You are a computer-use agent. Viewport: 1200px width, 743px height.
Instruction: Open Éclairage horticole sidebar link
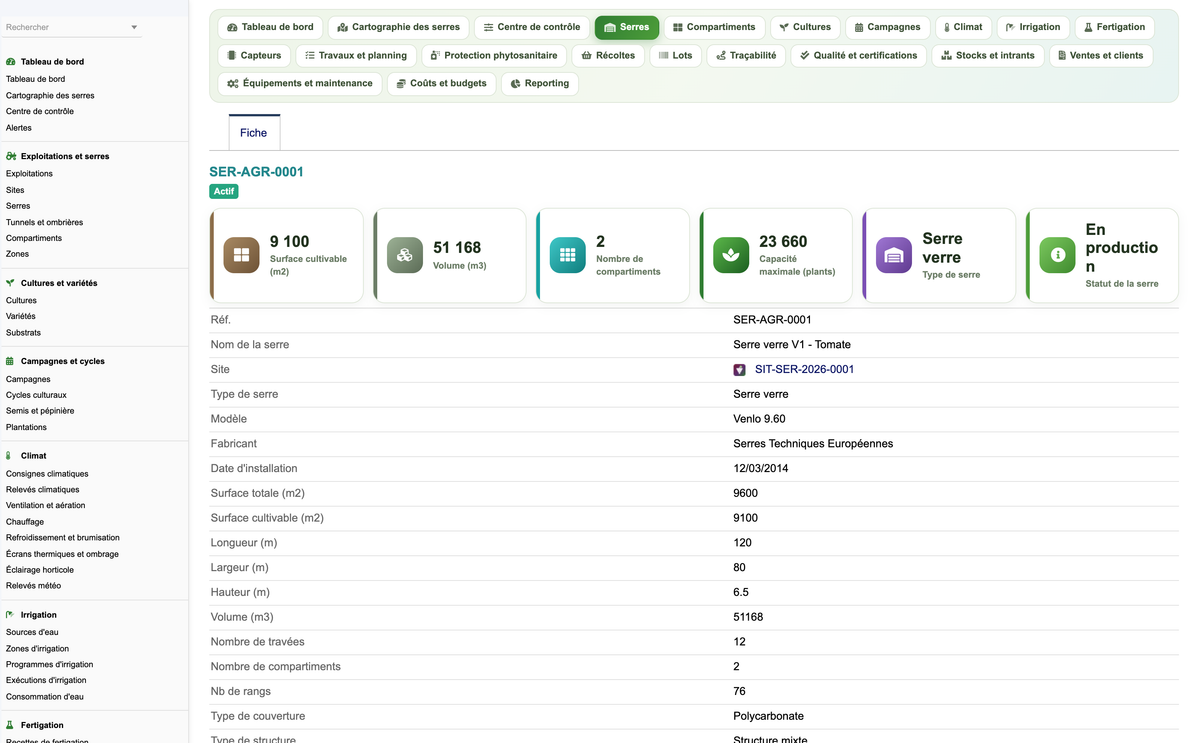[40, 570]
